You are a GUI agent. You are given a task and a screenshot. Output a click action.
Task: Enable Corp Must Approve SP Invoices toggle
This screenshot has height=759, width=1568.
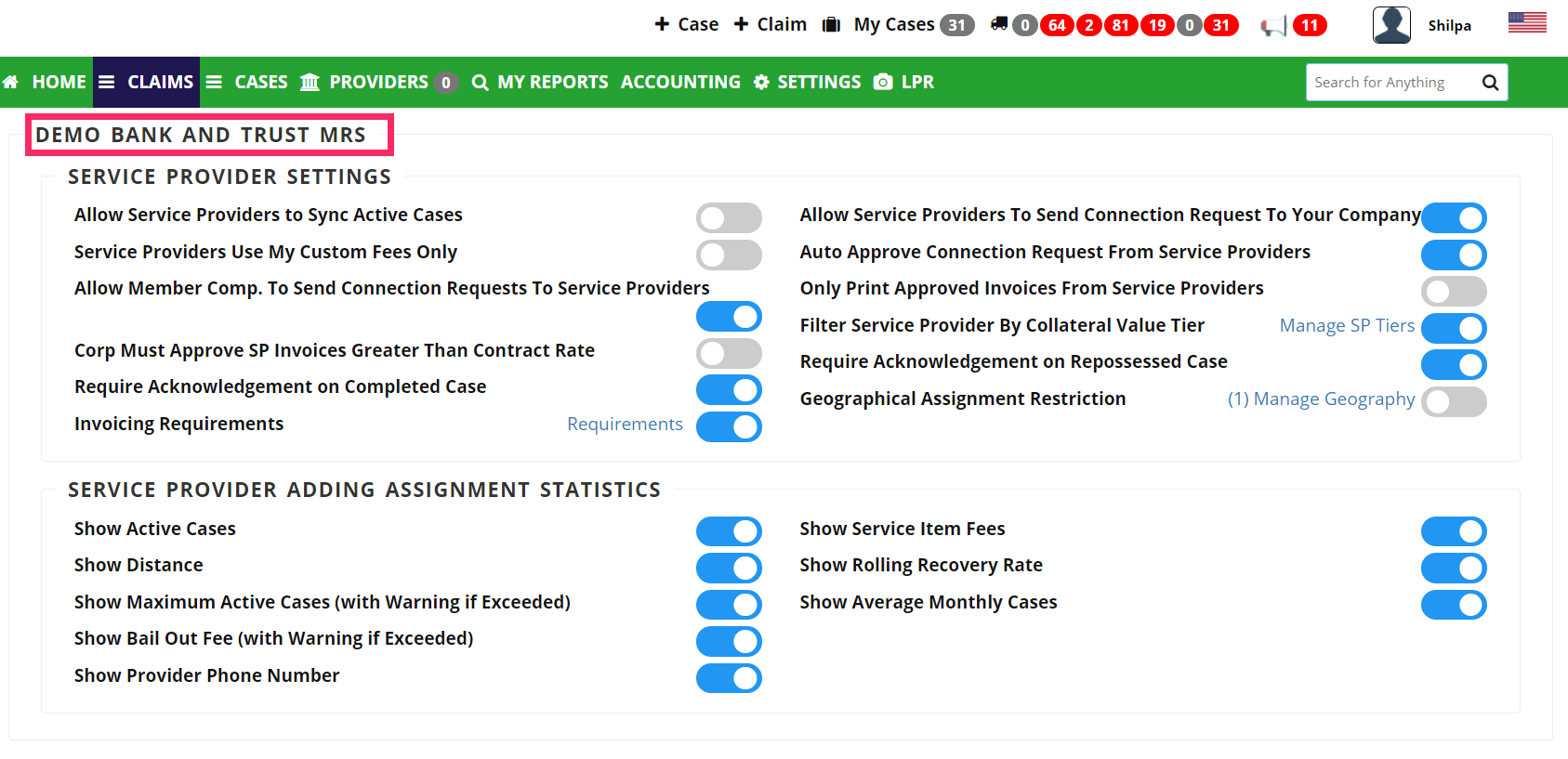pos(729,353)
